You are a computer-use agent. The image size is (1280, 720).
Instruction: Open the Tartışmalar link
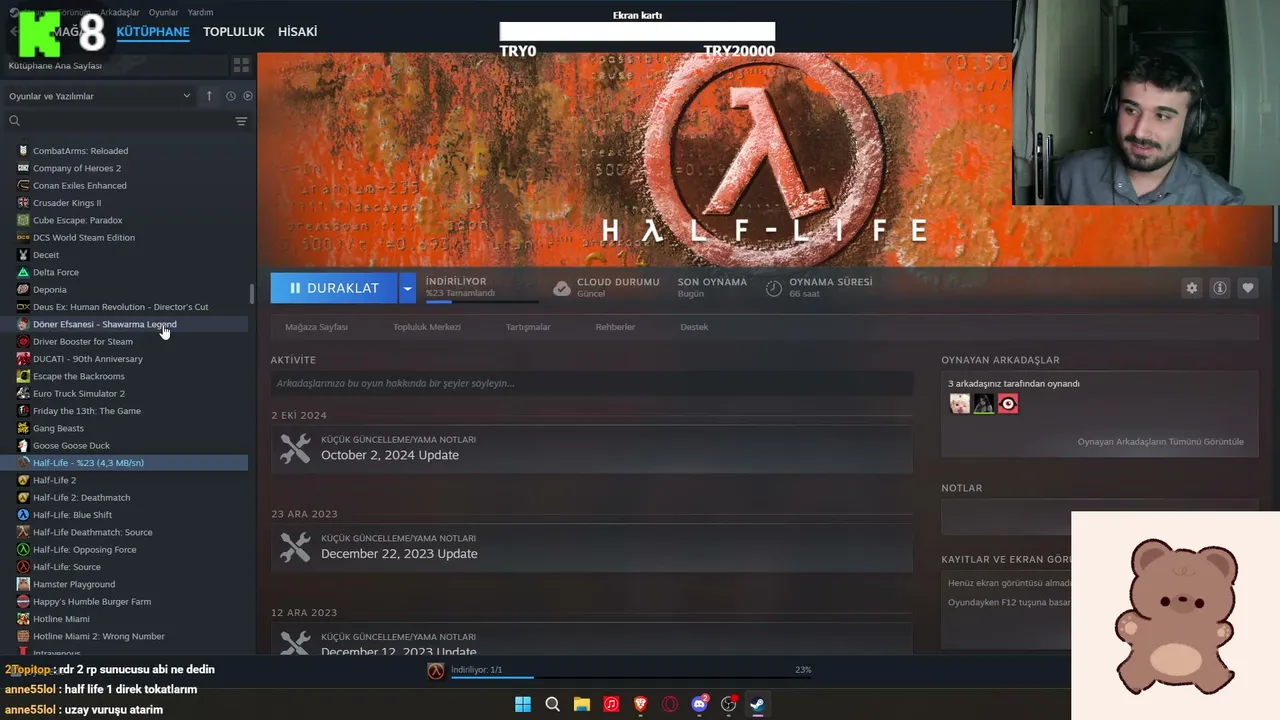click(x=528, y=327)
